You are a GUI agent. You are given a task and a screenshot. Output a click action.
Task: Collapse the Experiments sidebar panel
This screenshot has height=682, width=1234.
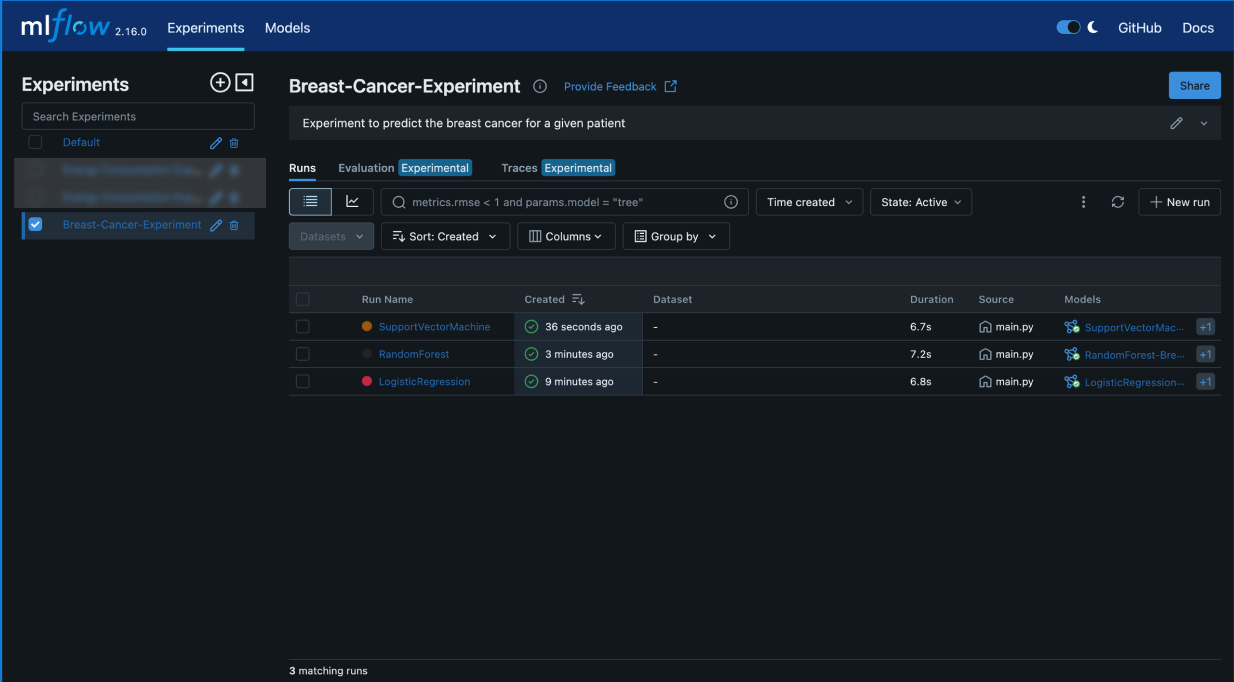[x=244, y=83]
